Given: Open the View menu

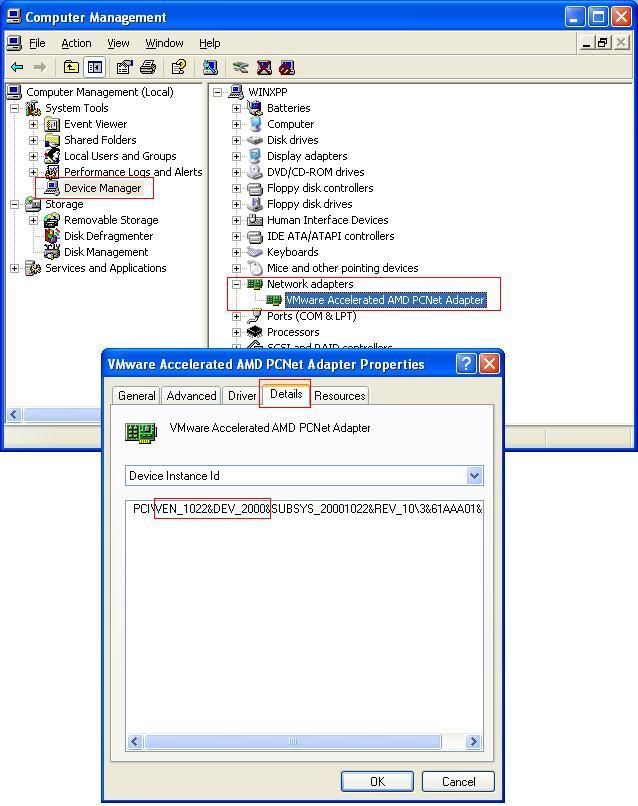Looking at the screenshot, I should click(x=118, y=43).
